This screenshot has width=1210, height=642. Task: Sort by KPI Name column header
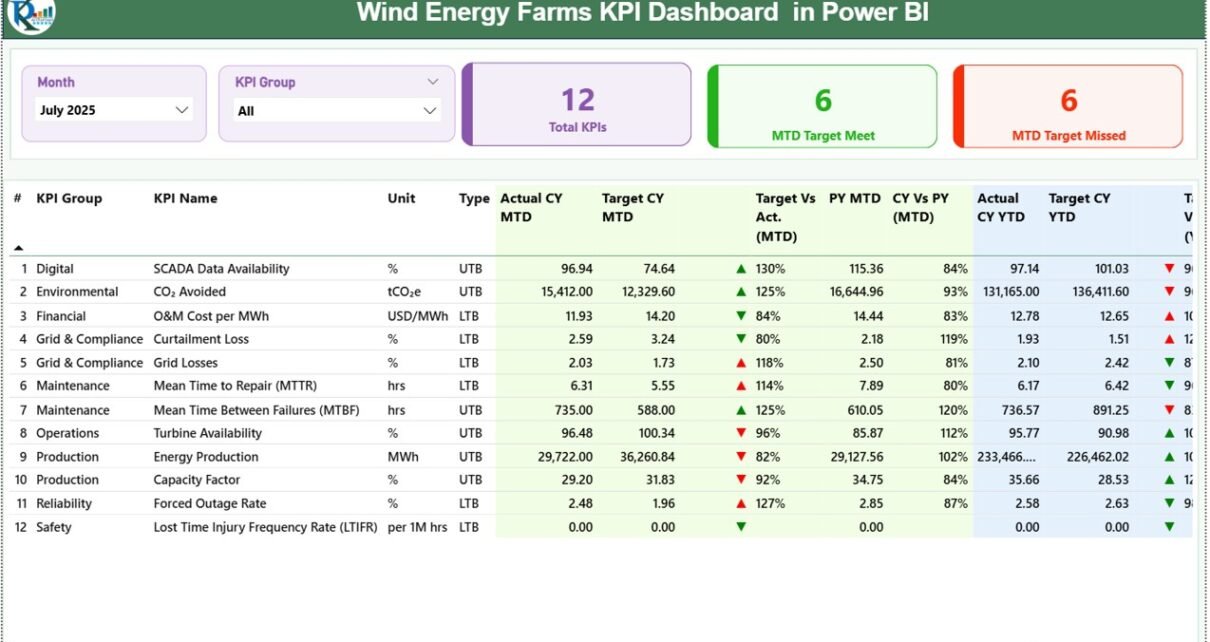point(185,198)
